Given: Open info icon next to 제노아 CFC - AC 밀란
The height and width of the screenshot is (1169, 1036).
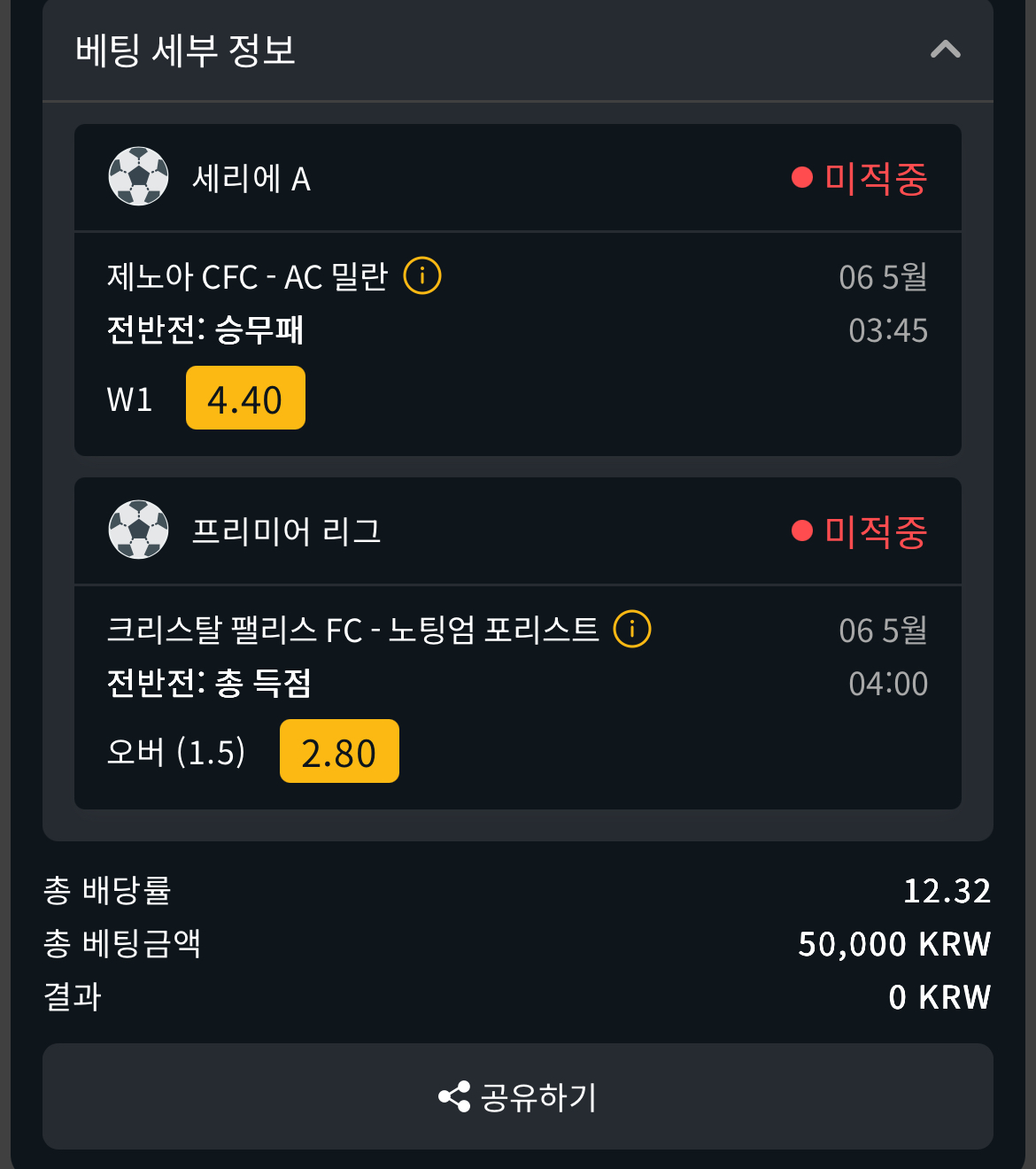Looking at the screenshot, I should point(422,276).
